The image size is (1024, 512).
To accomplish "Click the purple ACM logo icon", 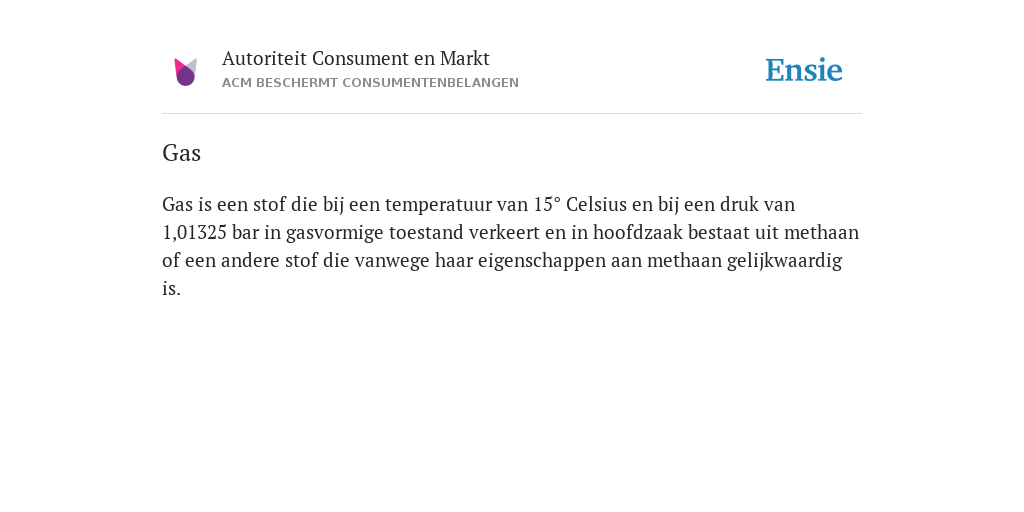I will pos(185,72).
